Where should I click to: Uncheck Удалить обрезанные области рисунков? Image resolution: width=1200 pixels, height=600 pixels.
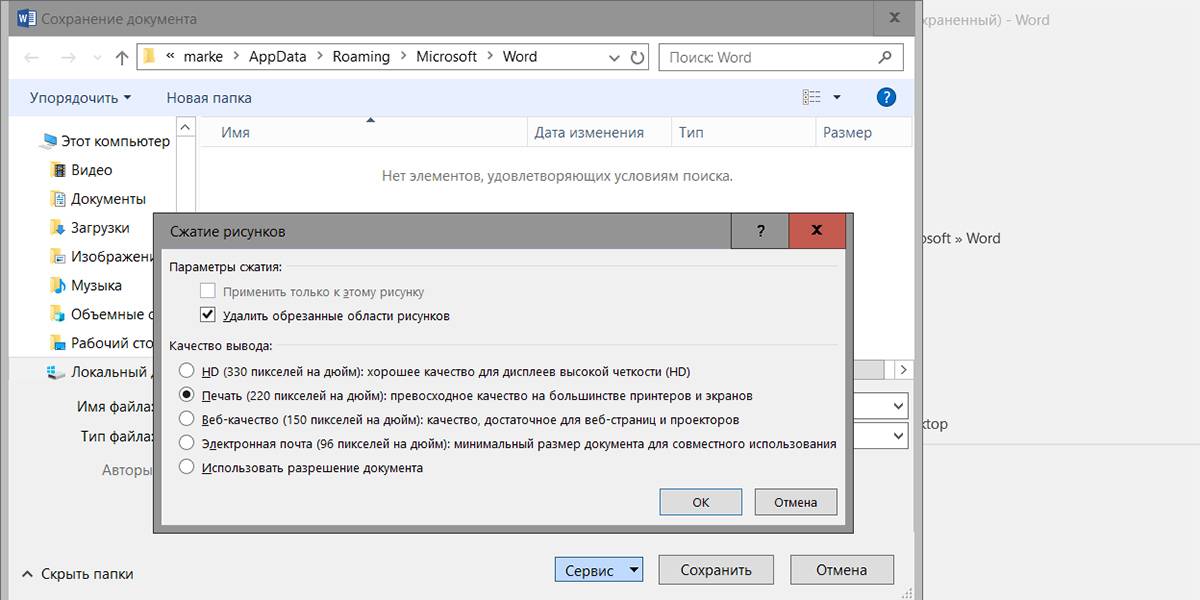click(x=208, y=315)
